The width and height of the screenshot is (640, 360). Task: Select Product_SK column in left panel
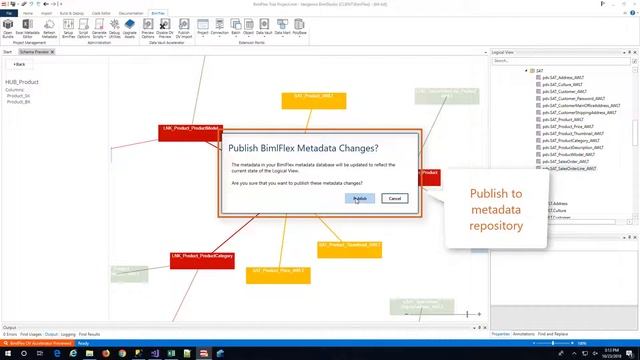(18, 96)
